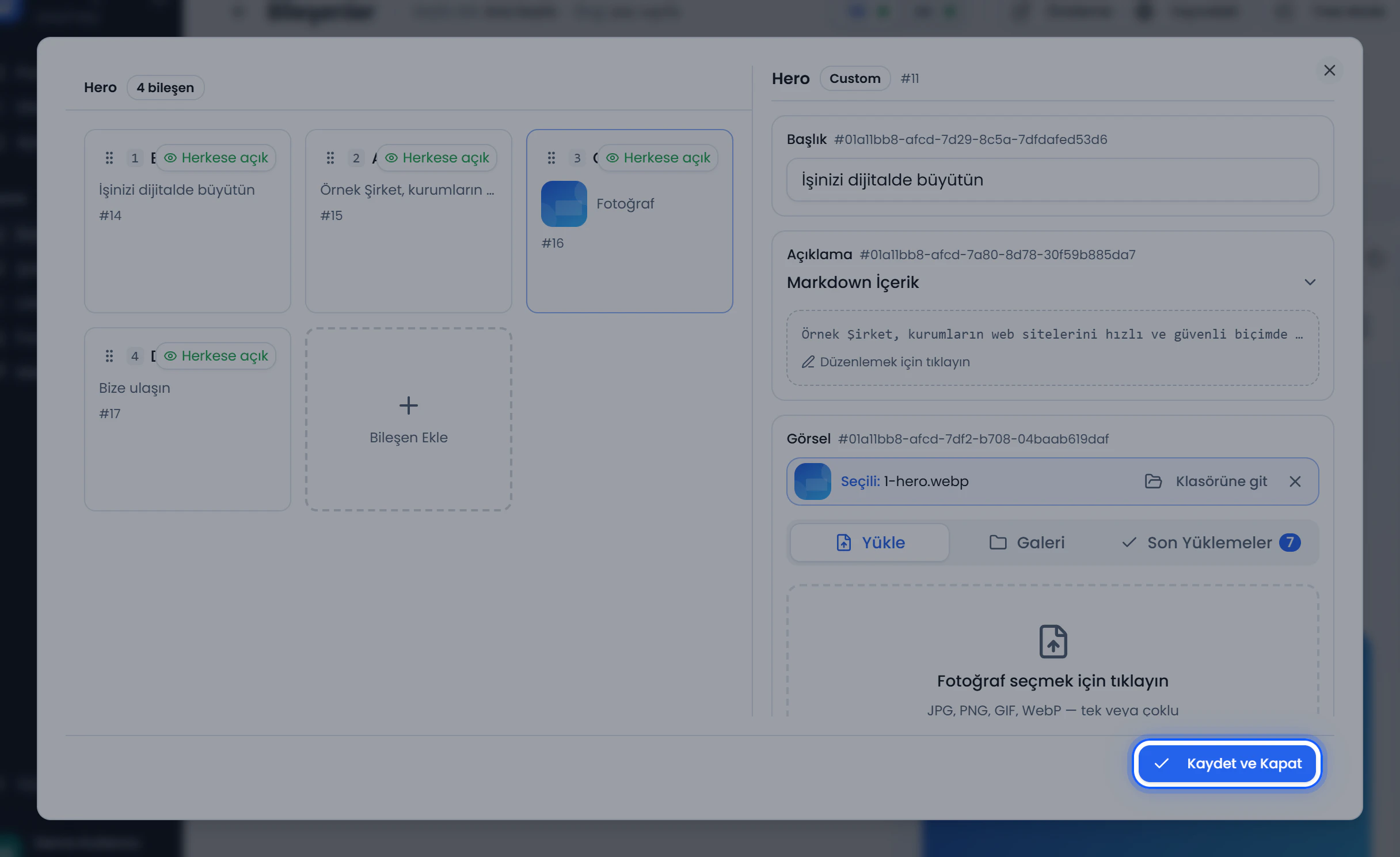Viewport: 1400px width, 857px height.
Task: Select the Bize ulaşın card #17
Action: [188, 419]
